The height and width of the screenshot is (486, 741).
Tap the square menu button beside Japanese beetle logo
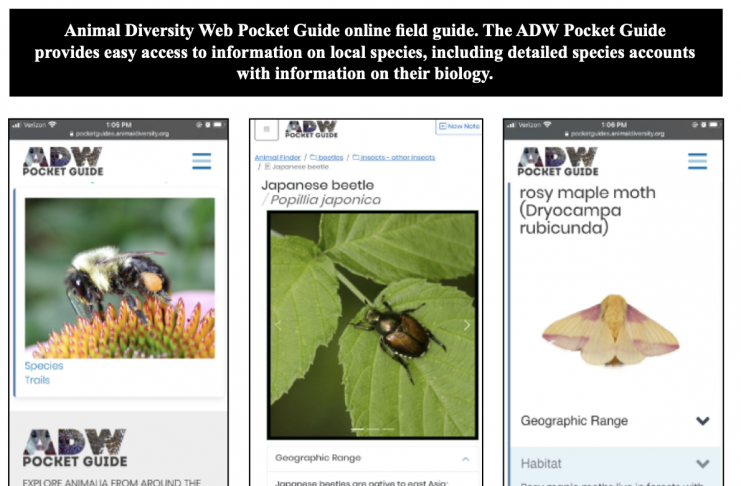(267, 129)
